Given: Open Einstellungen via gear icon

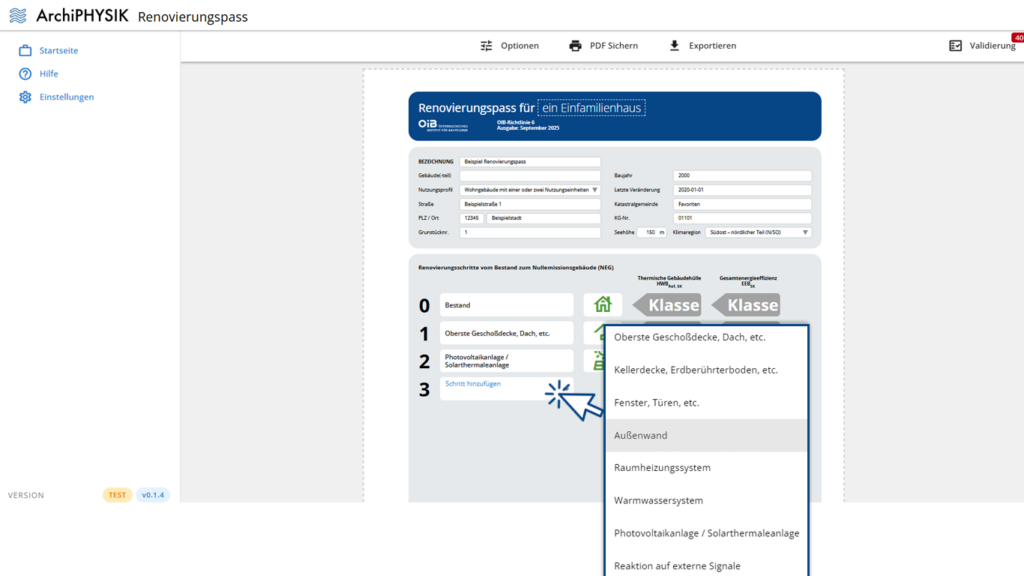Looking at the screenshot, I should coord(25,97).
